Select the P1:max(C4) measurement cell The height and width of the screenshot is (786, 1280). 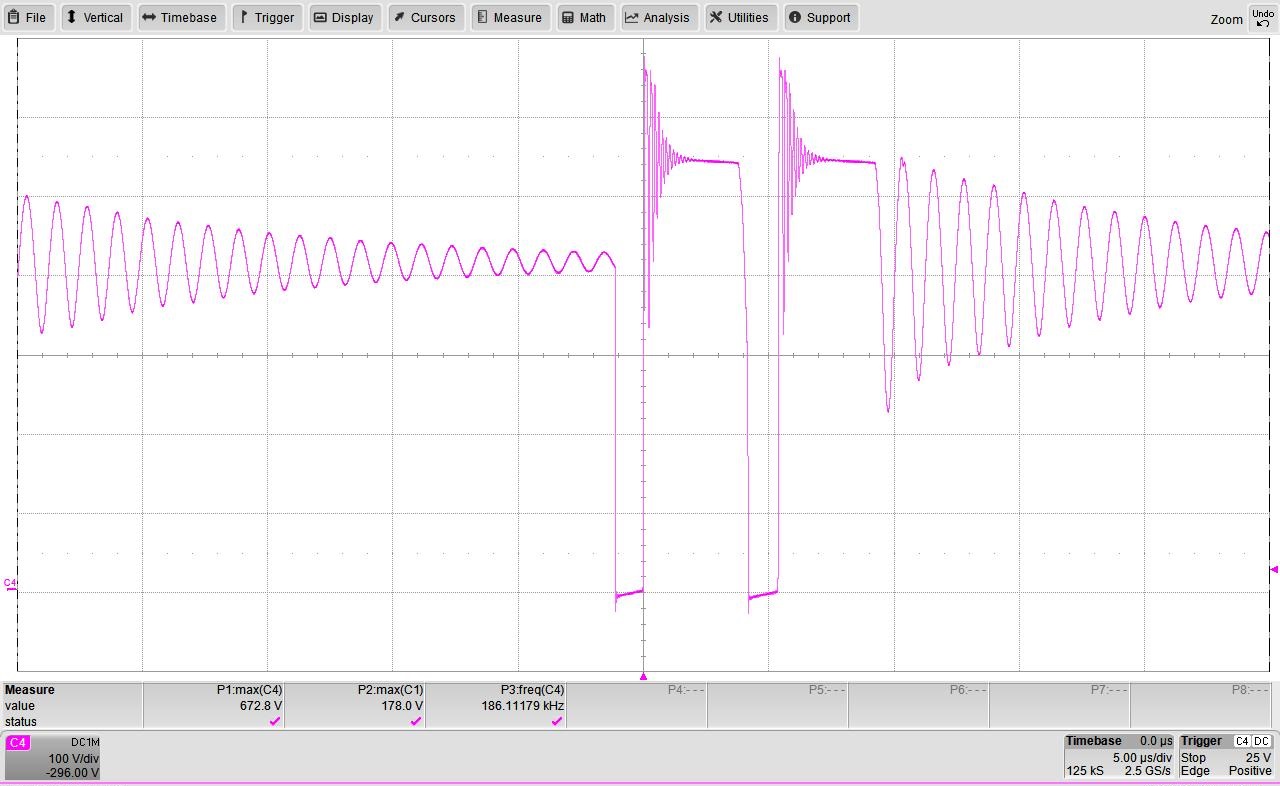pyautogui.click(x=214, y=705)
